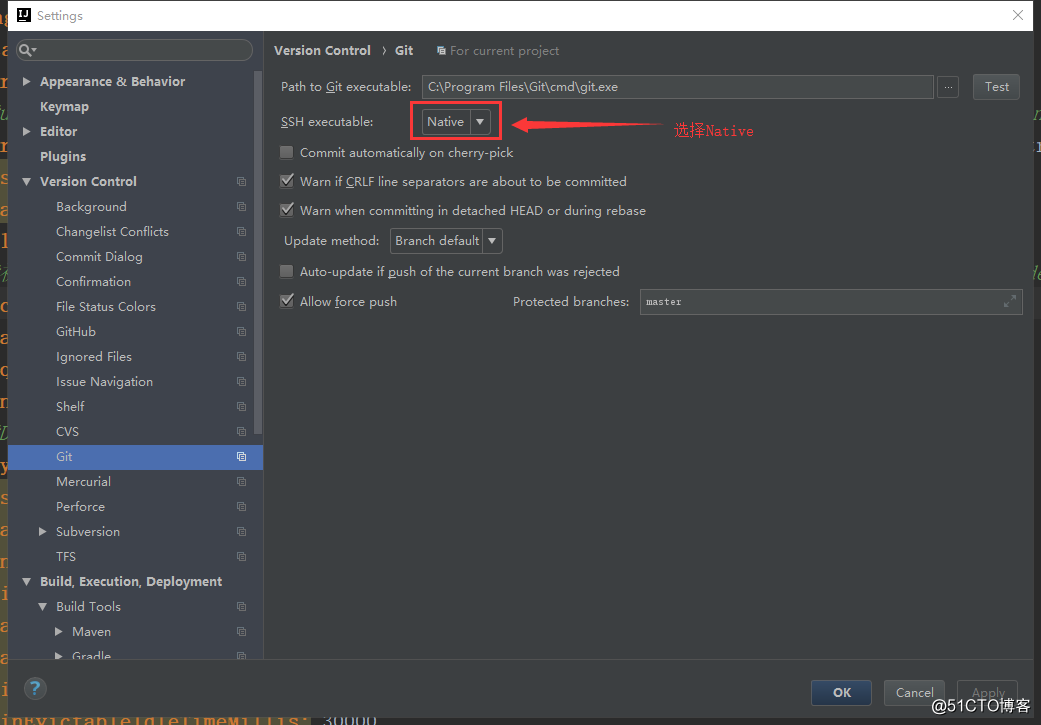Collapse Build, Execution, Deployment node

pyautogui.click(x=27, y=582)
